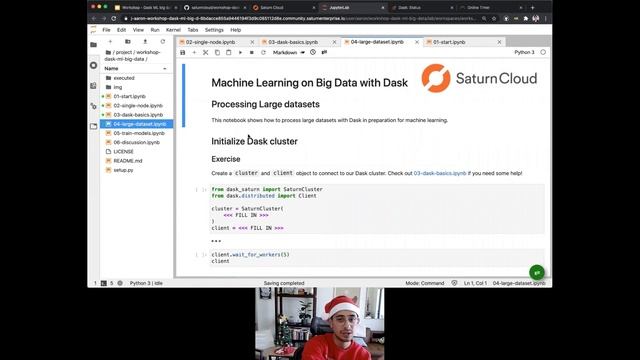
Task: Run the selected cell
Action: [x=240, y=53]
